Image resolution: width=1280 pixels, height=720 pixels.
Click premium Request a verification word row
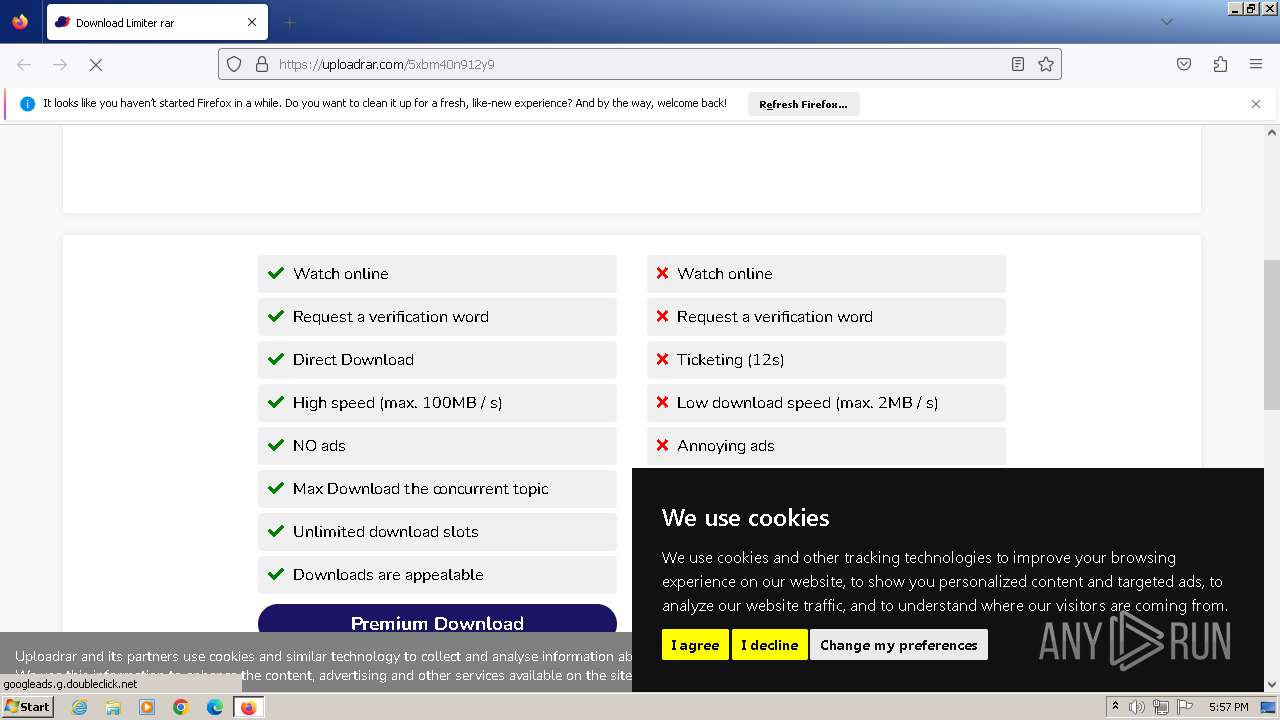click(437, 317)
